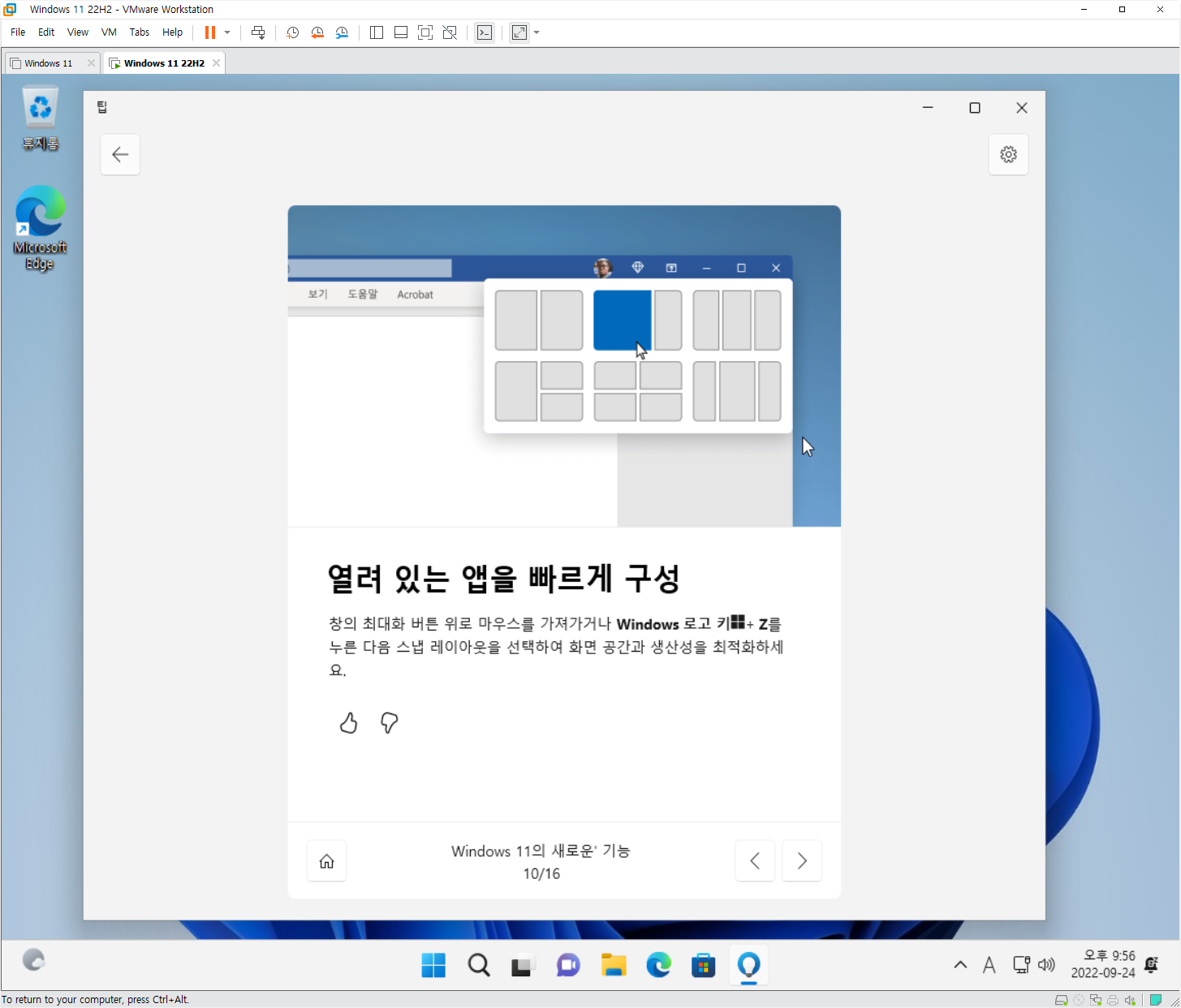Toggle the IME input mode indicator A
The image size is (1181, 1008).
coord(989,965)
